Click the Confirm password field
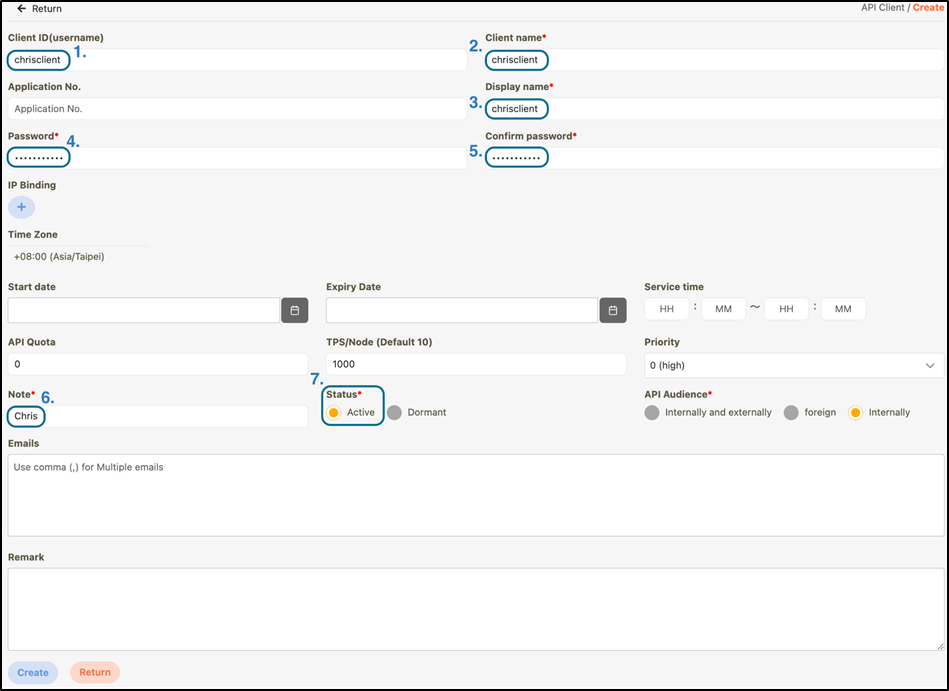Viewport: 949px width, 691px height. pyautogui.click(x=713, y=158)
